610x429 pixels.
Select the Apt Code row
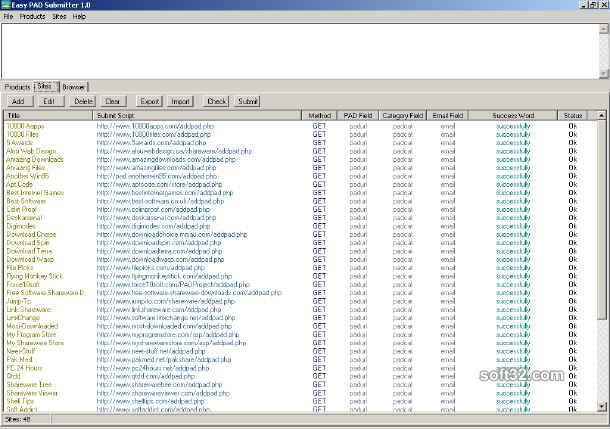(300, 184)
